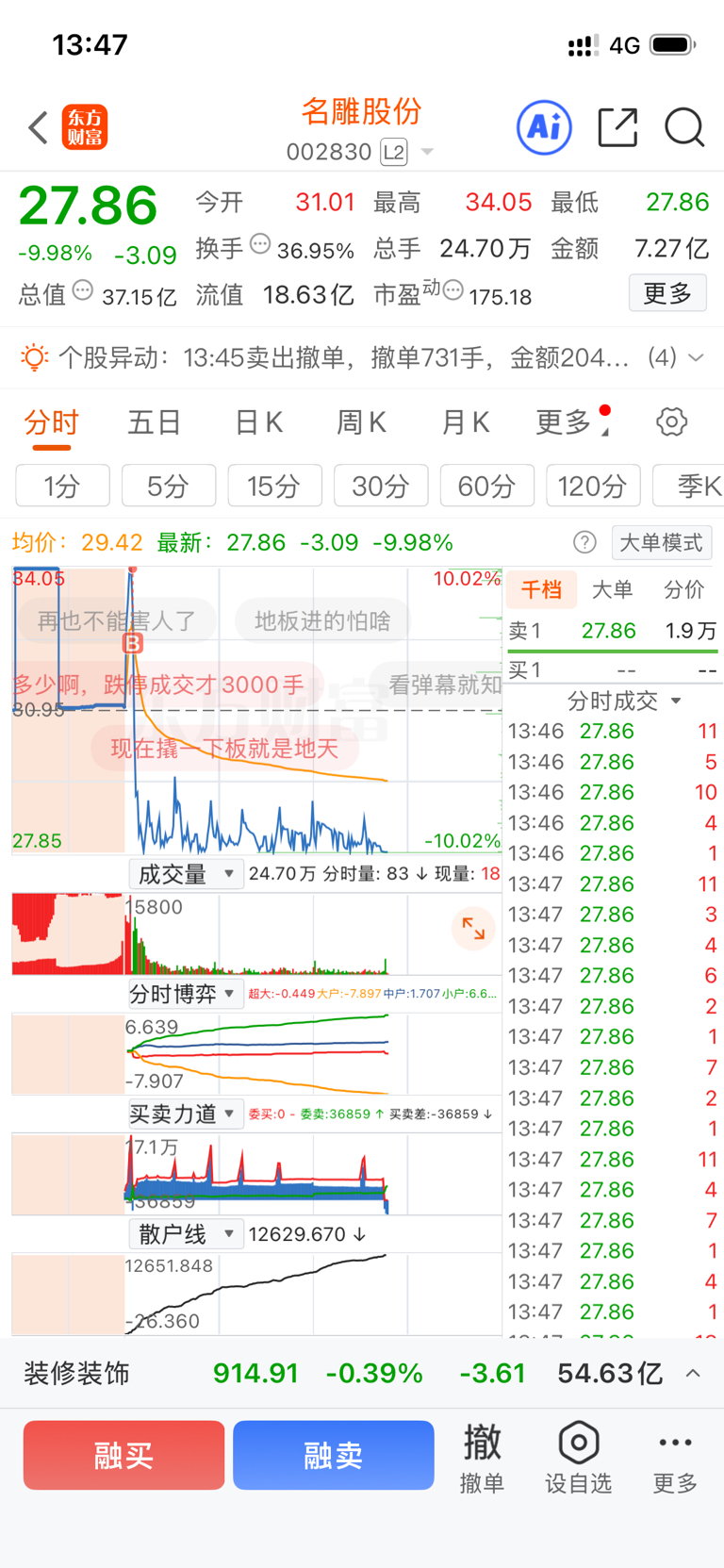724x1568 pixels.
Task: Expand the sector bar up chevron
Action: click(x=693, y=1373)
